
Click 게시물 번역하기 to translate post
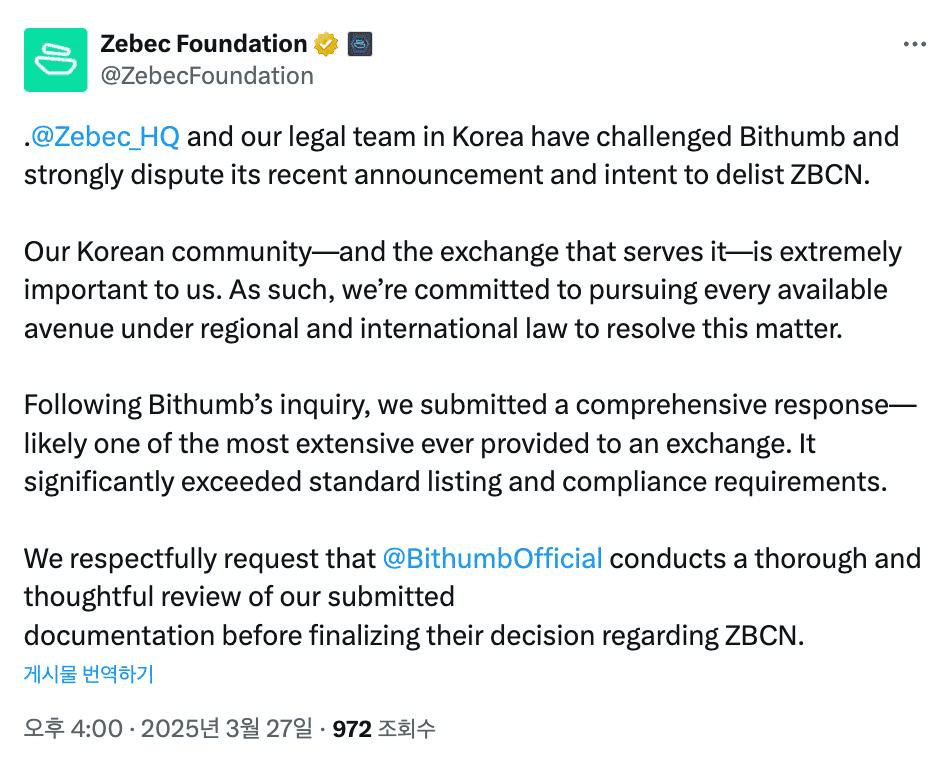pyautogui.click(x=88, y=674)
